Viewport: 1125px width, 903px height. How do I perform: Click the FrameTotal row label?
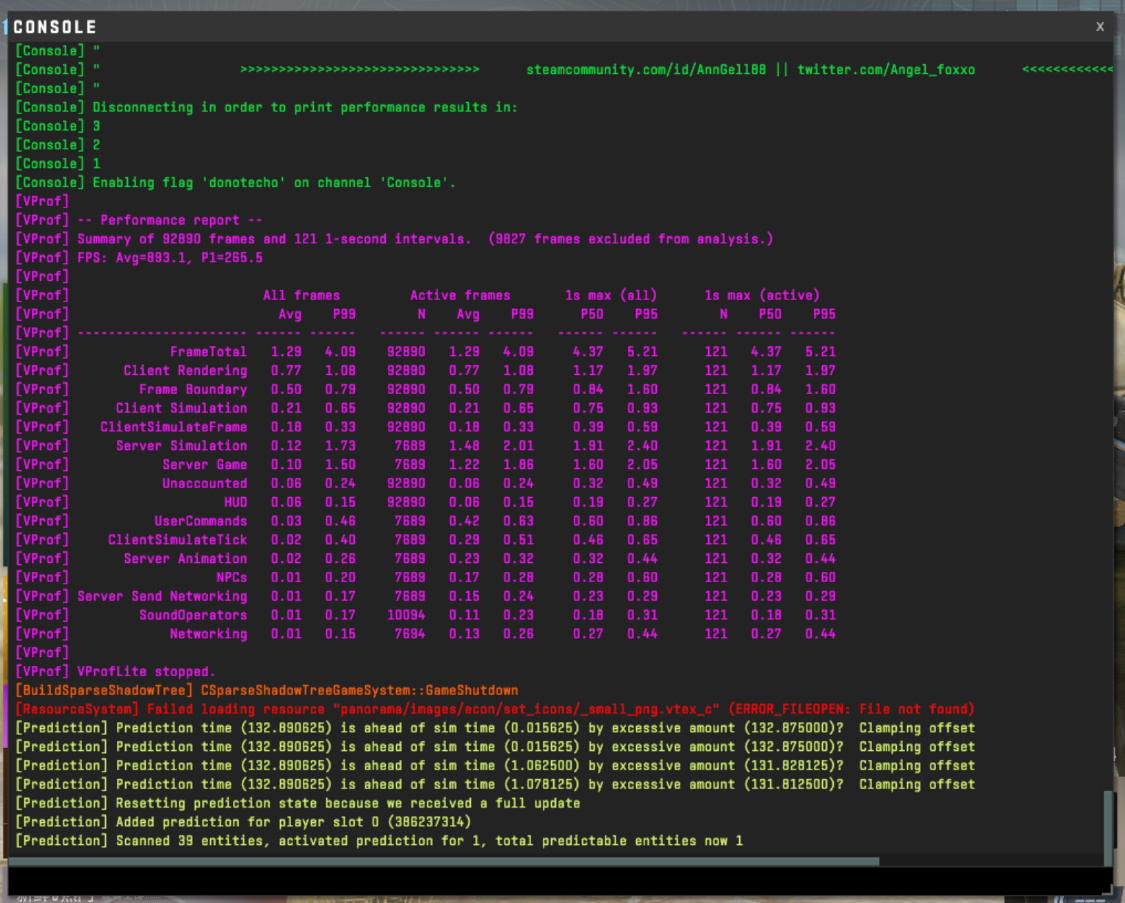208,351
